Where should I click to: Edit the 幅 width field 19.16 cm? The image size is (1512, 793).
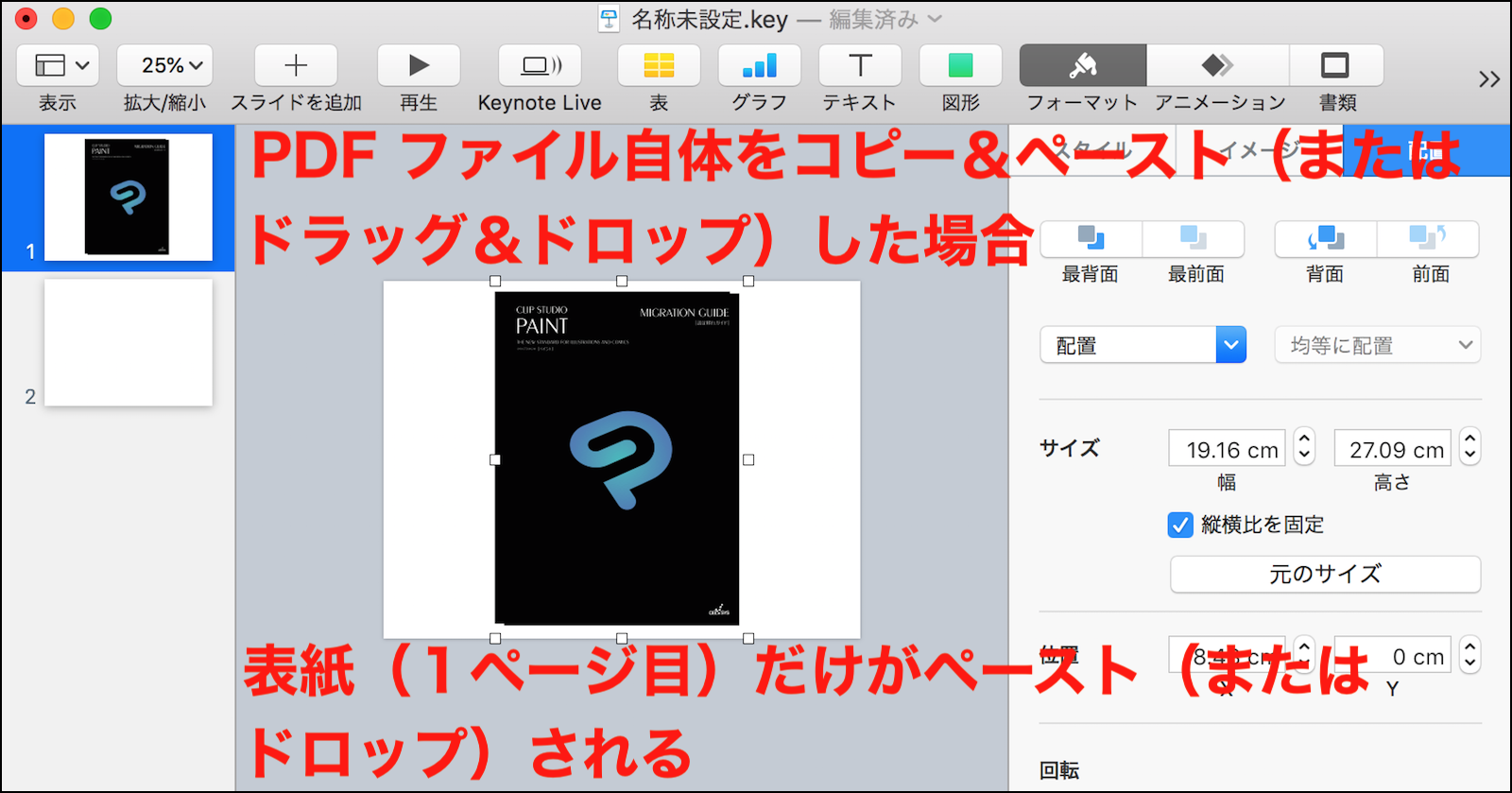pyautogui.click(x=1227, y=448)
